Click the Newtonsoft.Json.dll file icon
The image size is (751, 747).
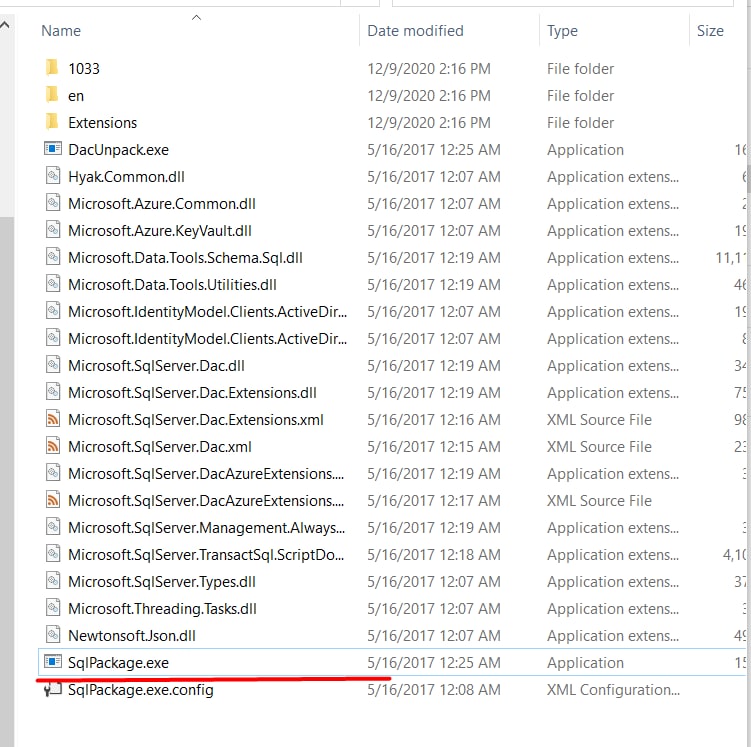pyautogui.click(x=53, y=635)
